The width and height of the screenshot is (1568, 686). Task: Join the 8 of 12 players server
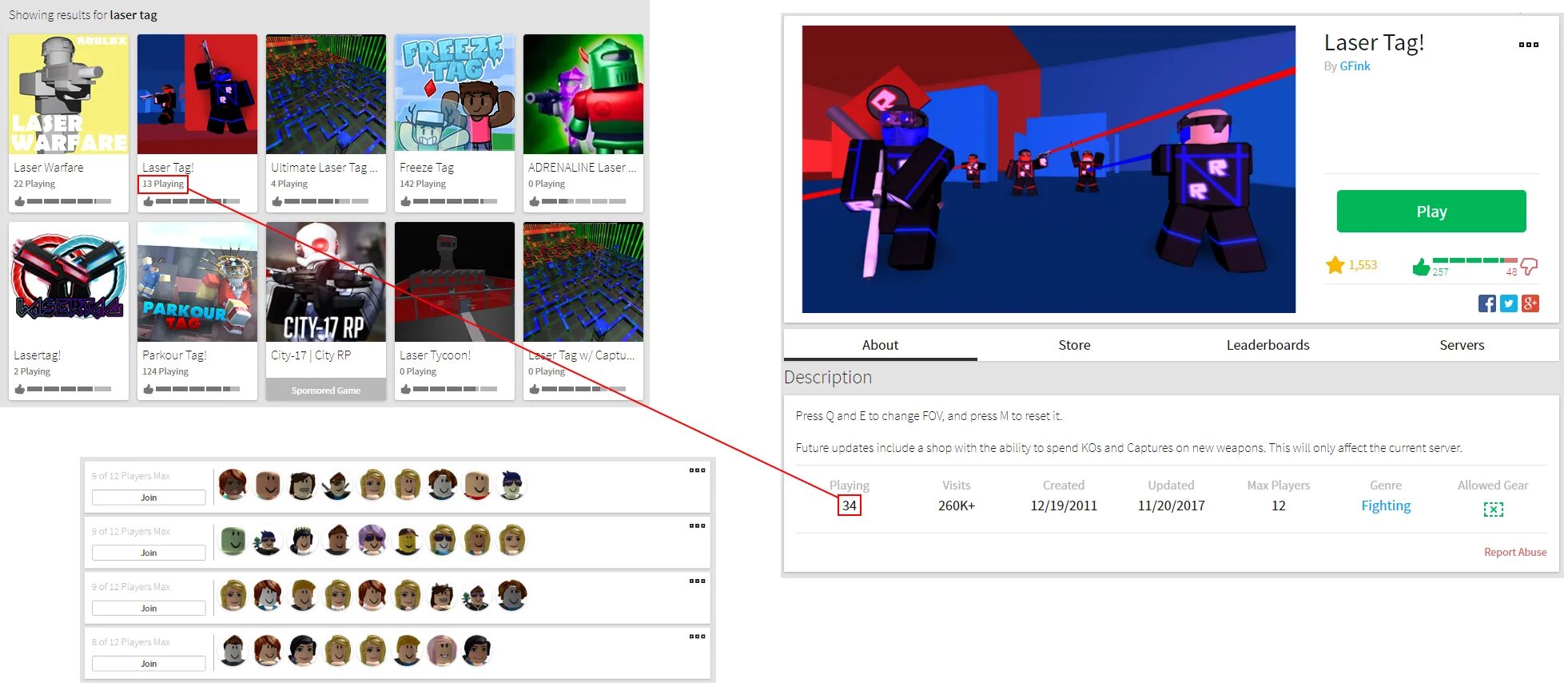[x=149, y=664]
